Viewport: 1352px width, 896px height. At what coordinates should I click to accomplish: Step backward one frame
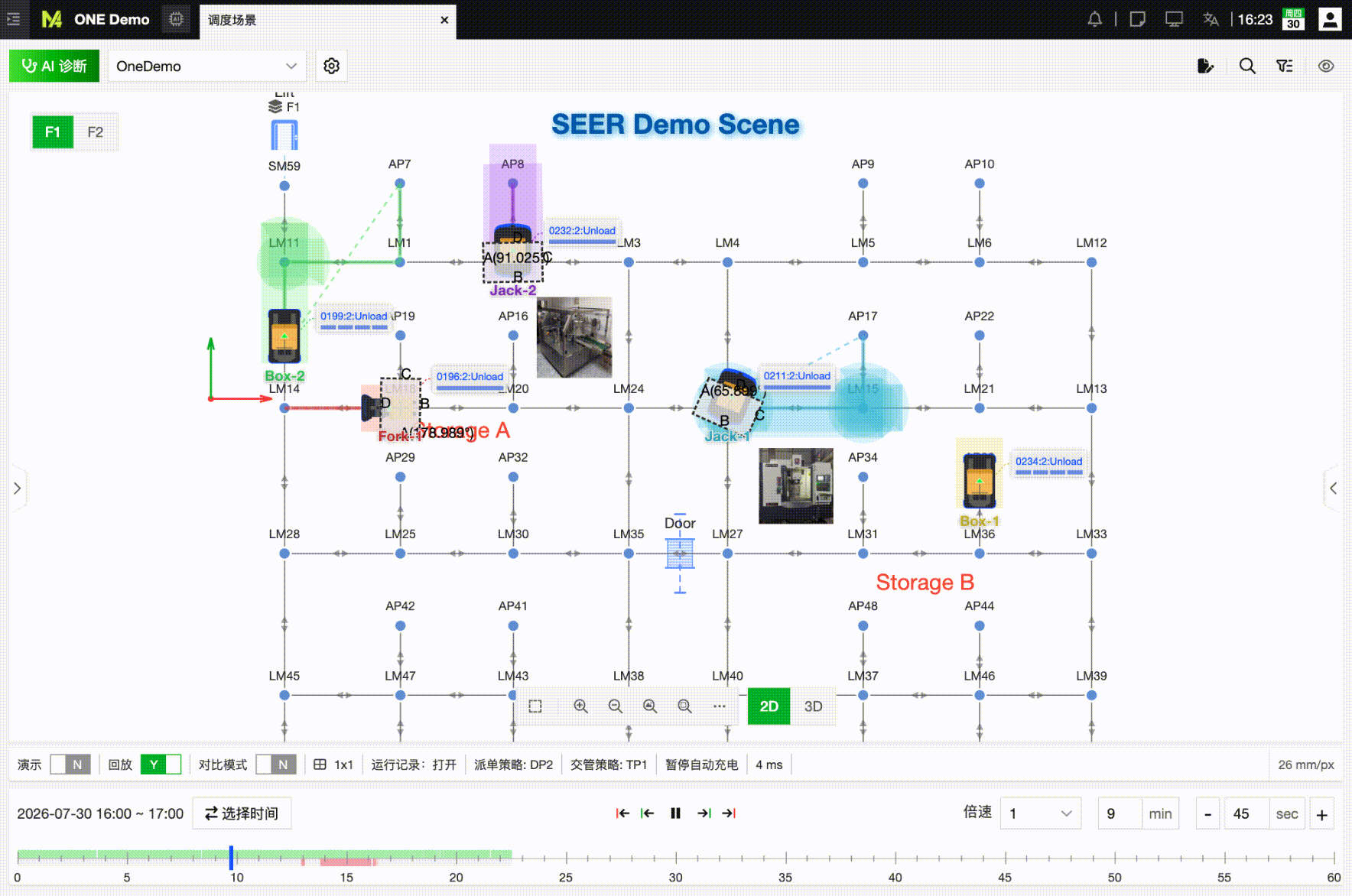pyautogui.click(x=647, y=813)
